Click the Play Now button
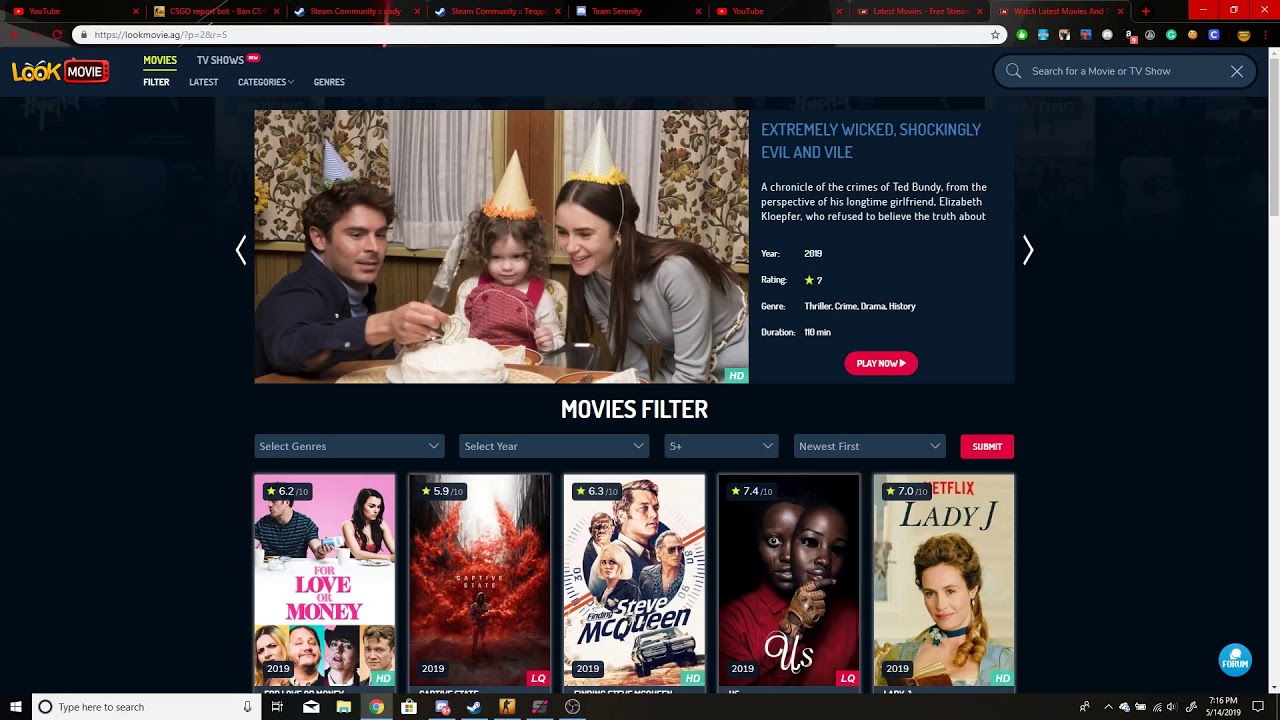The height and width of the screenshot is (720, 1280). [881, 363]
